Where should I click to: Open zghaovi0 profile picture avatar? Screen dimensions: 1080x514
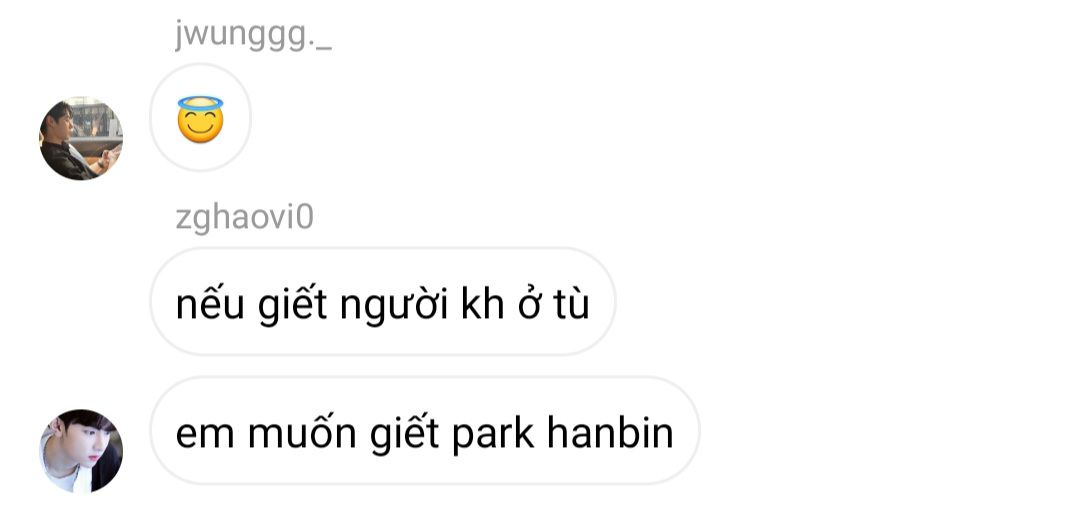click(x=81, y=451)
